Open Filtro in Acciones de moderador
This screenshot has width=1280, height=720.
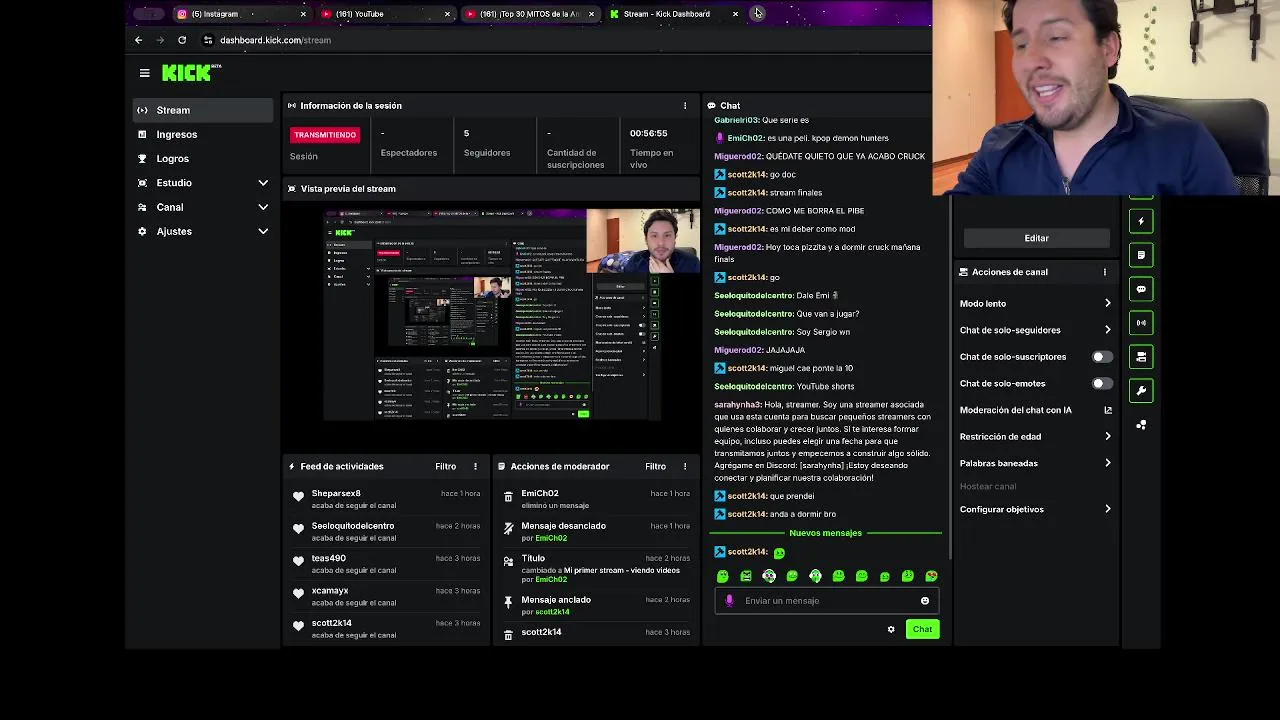click(x=656, y=466)
